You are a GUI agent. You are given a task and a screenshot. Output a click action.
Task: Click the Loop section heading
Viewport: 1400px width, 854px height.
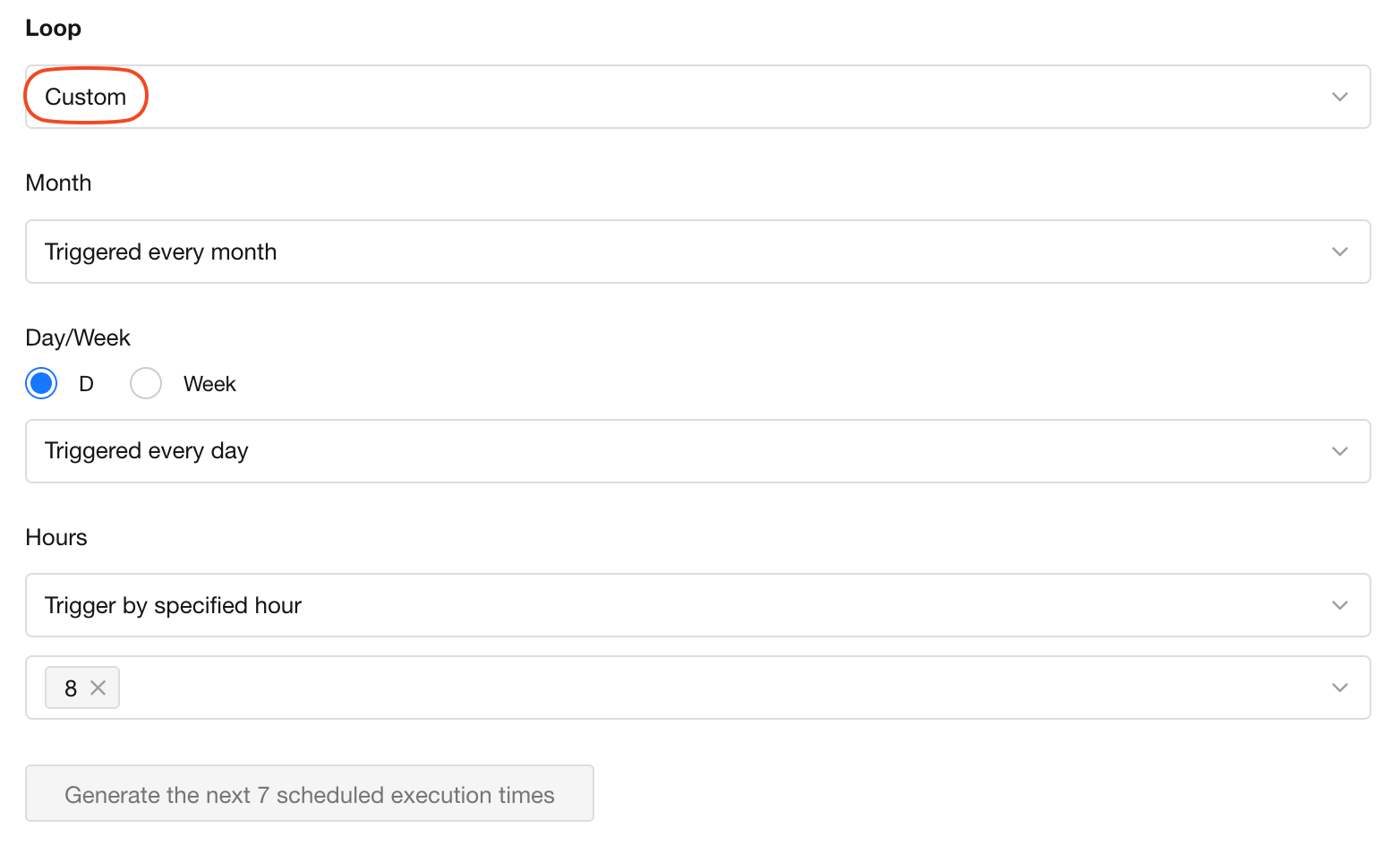pyautogui.click(x=54, y=29)
